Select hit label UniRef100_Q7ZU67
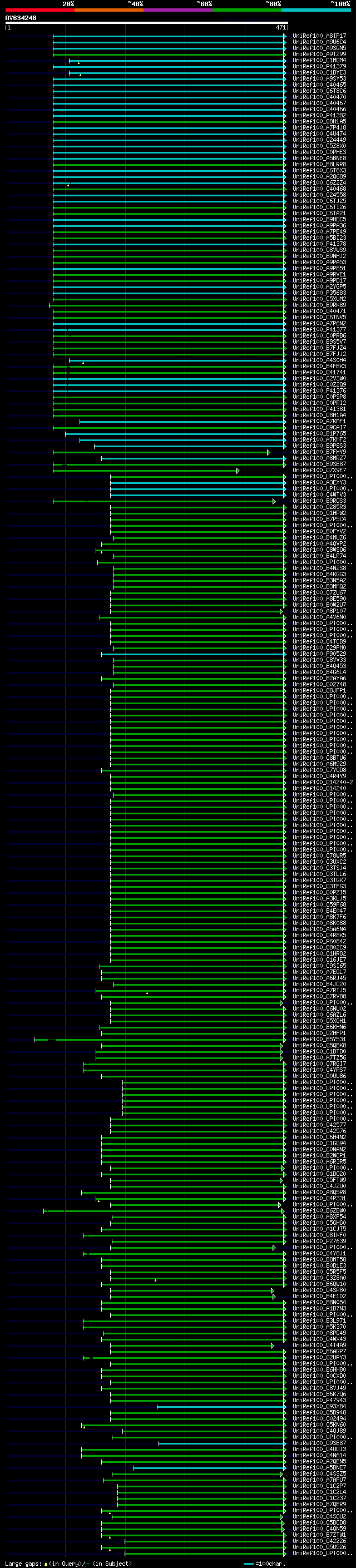 pyautogui.click(x=319, y=593)
